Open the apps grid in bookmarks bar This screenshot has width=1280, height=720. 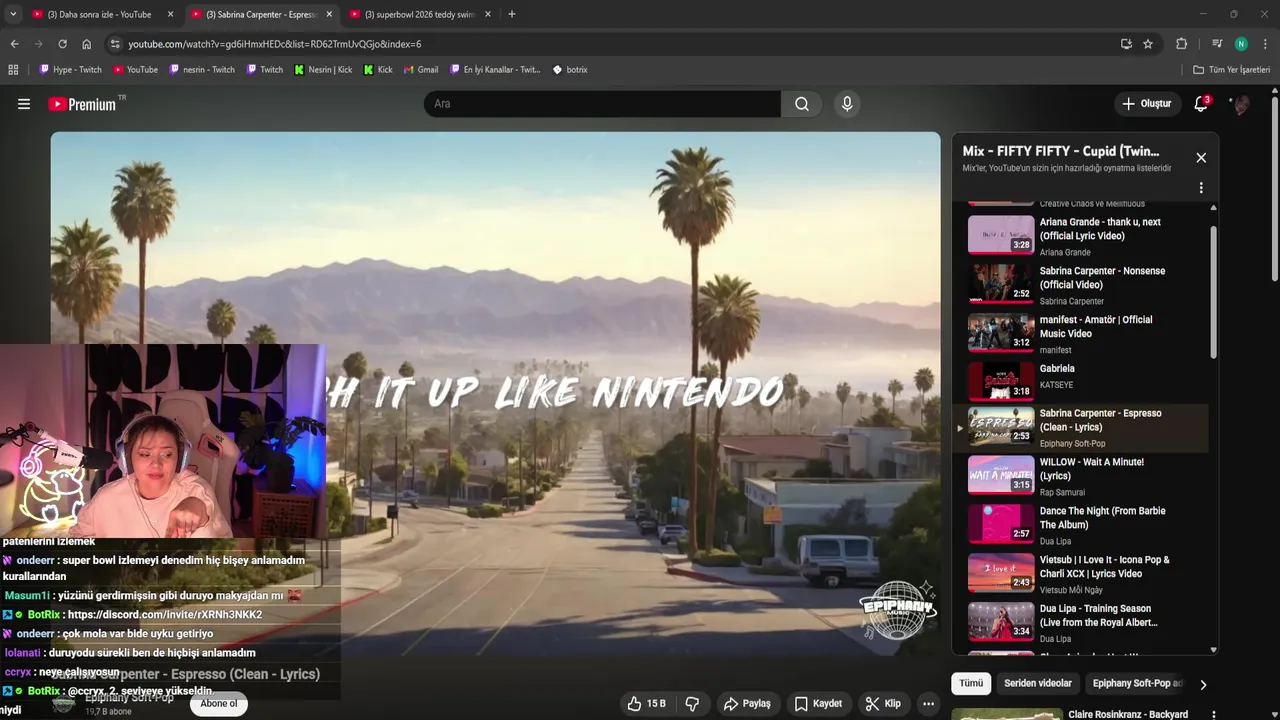click(x=13, y=70)
